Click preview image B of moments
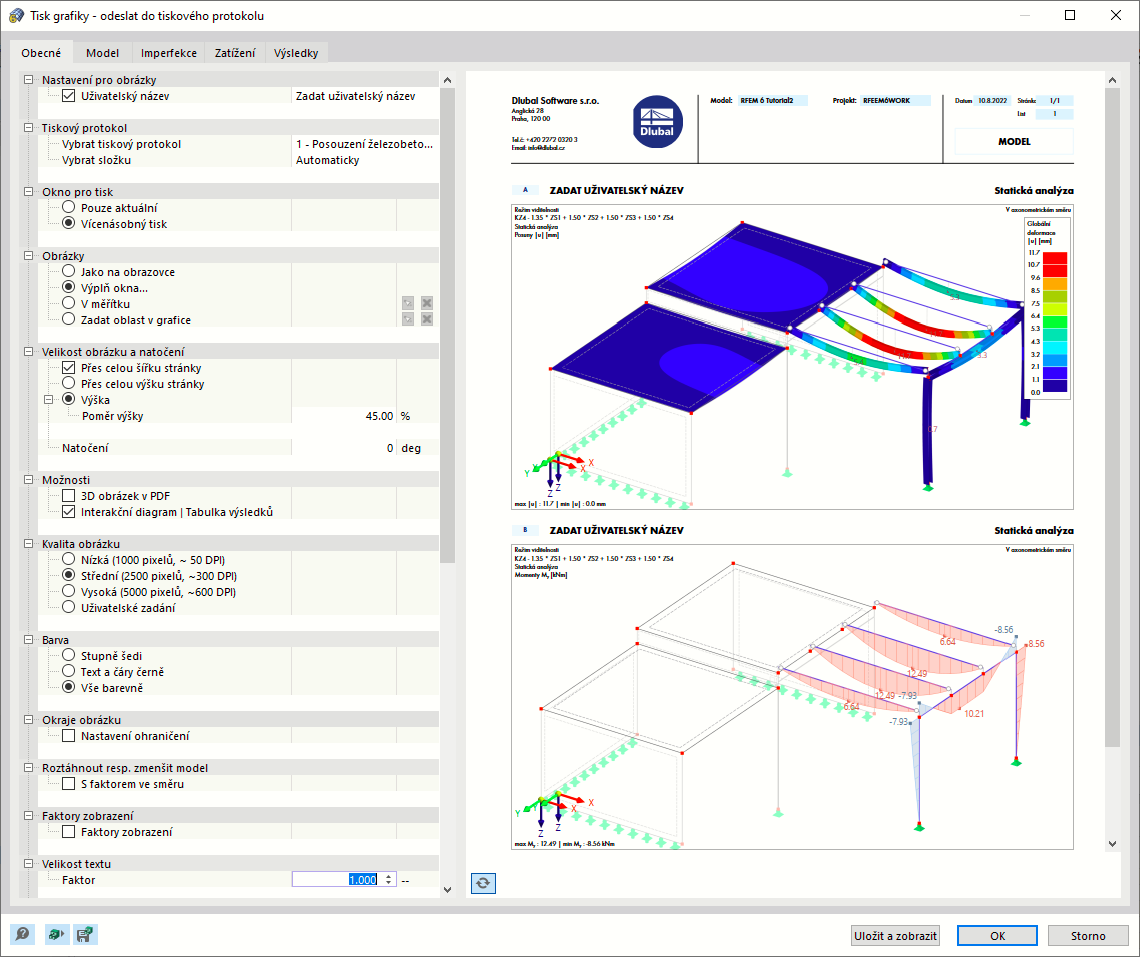The width and height of the screenshot is (1140, 957). (792, 697)
